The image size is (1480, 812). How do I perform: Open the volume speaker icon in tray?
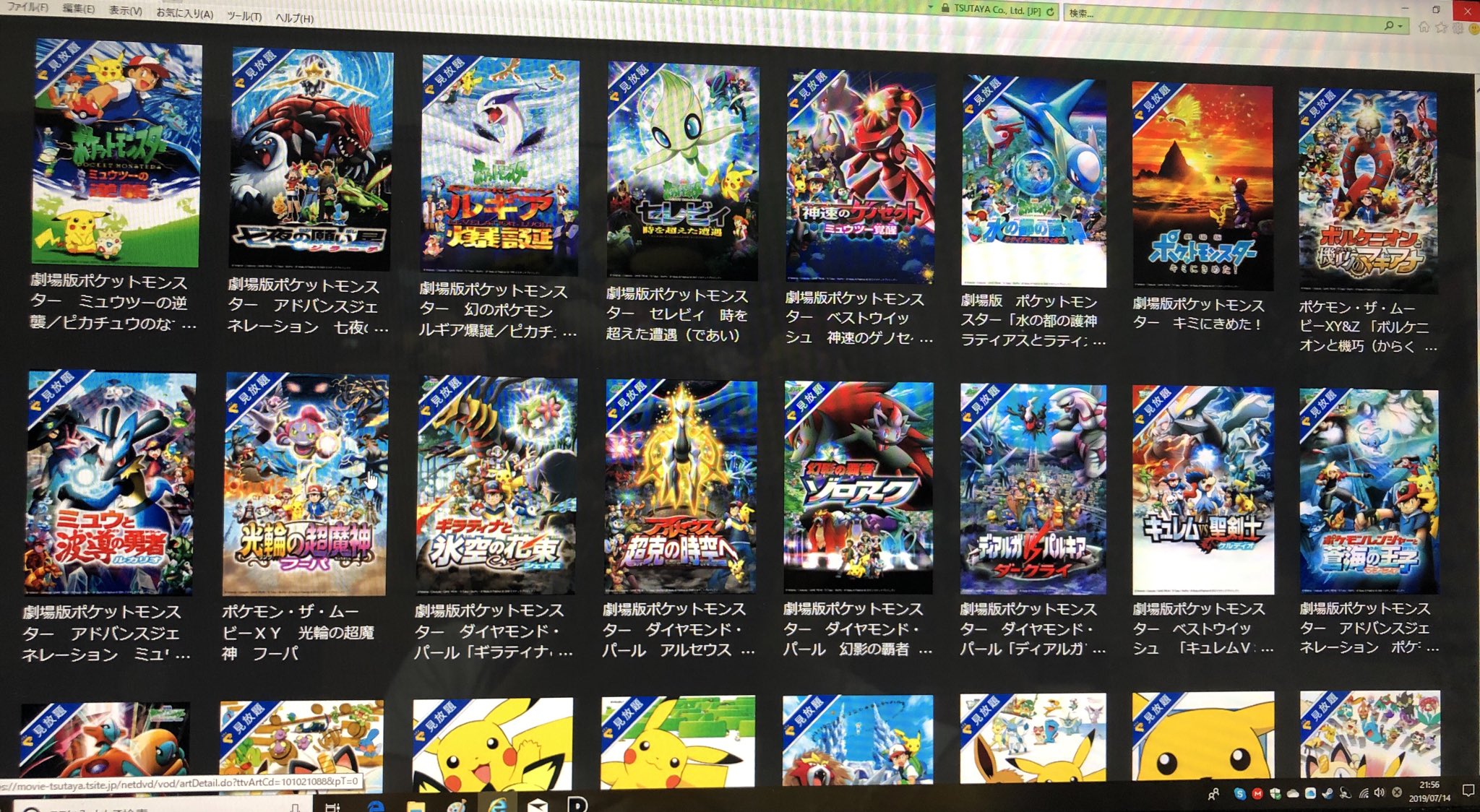pyautogui.click(x=1379, y=792)
